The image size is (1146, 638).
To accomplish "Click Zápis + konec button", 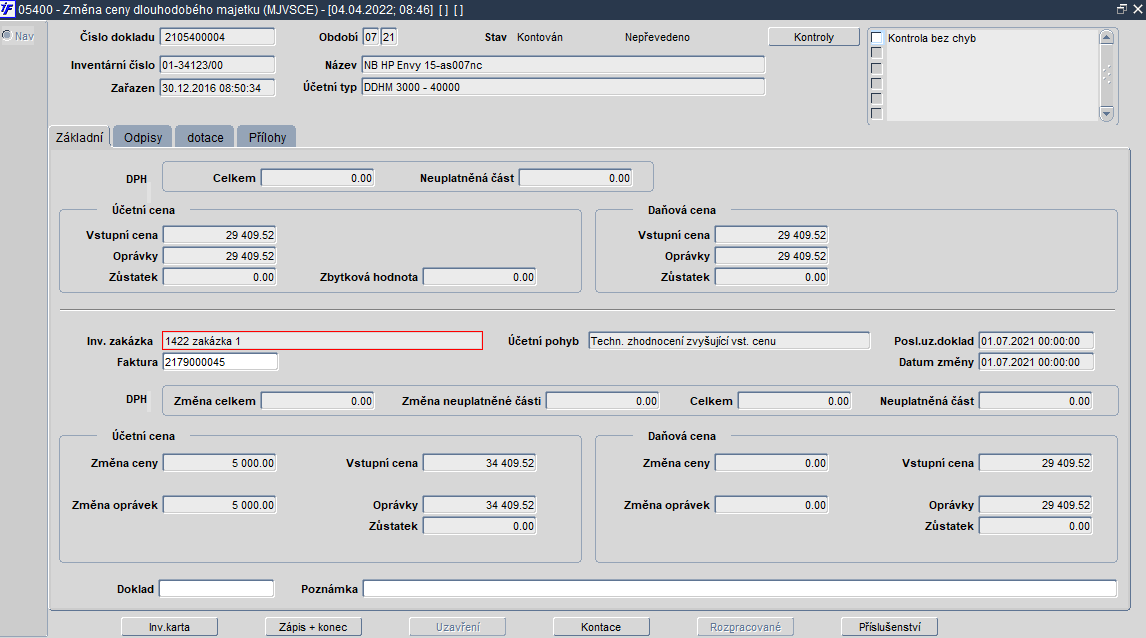I will point(313,627).
